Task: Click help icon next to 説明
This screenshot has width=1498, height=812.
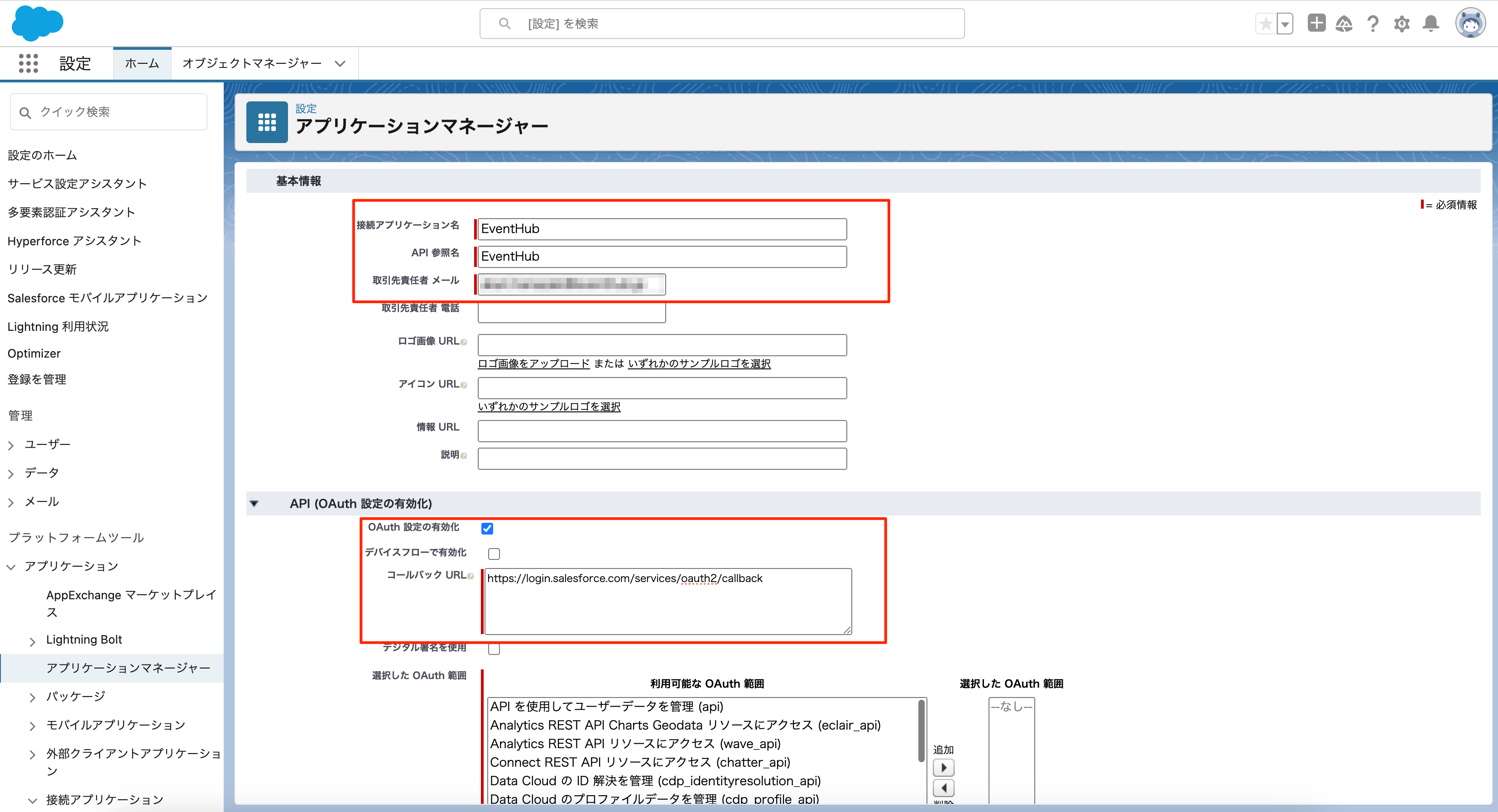Action: pos(463,456)
